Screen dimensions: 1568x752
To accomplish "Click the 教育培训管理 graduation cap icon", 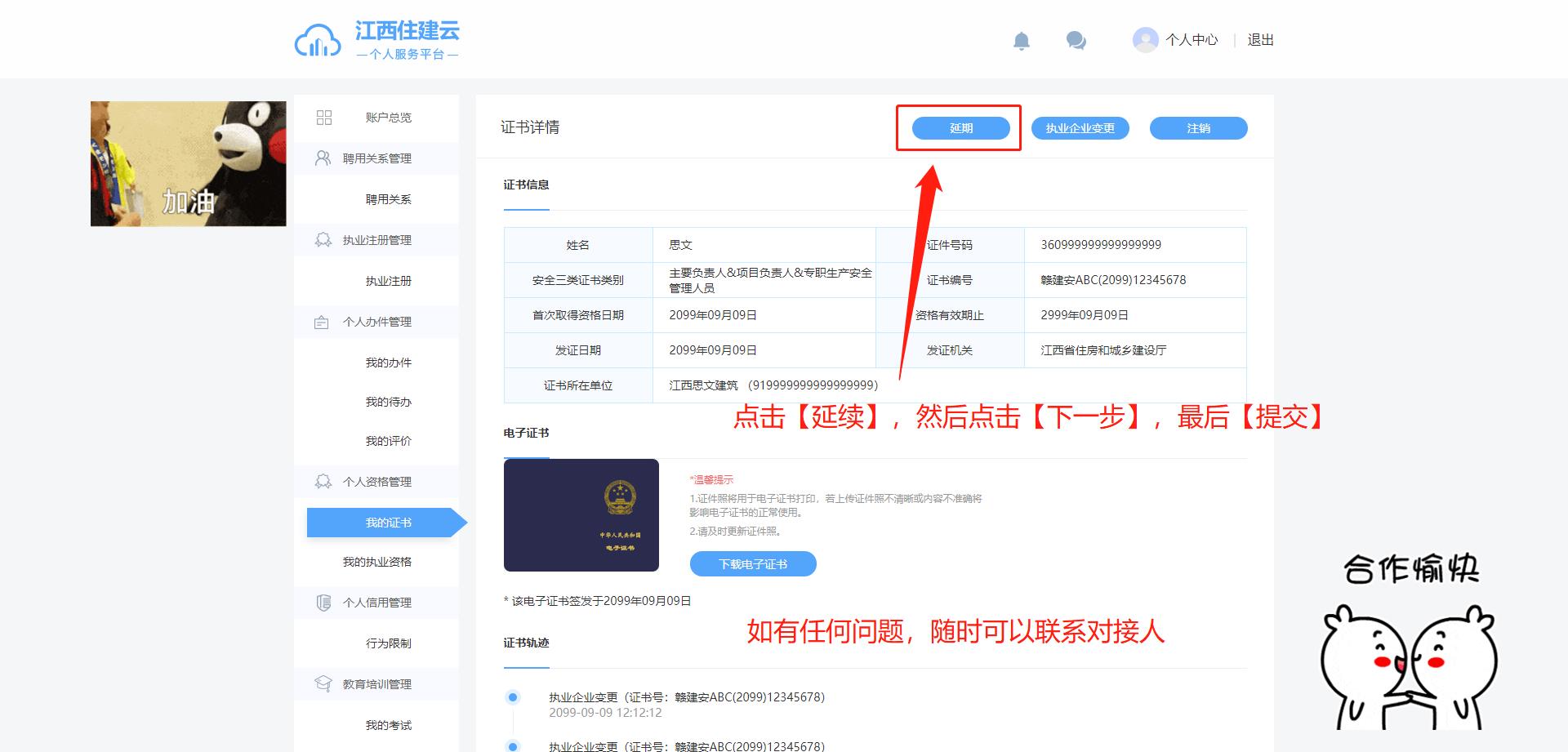I will click(x=323, y=684).
